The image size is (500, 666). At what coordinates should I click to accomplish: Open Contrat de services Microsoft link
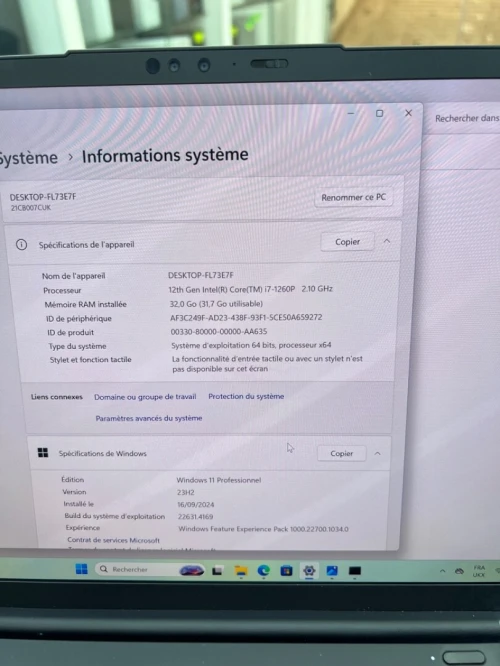pos(113,540)
